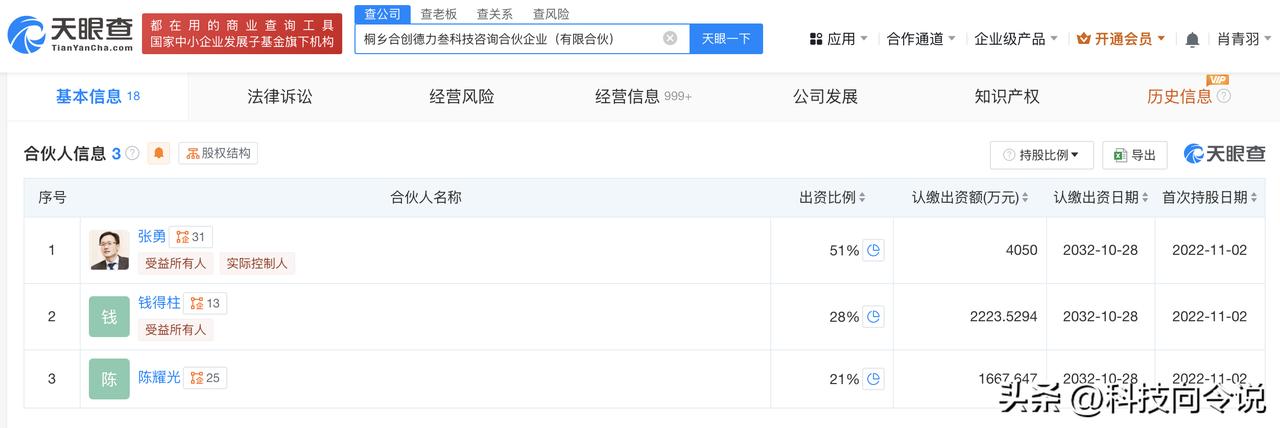Screen dimensions: 1280x428
Task: Click the orange alert bell beside 合伙人信息
Action: click(159, 153)
